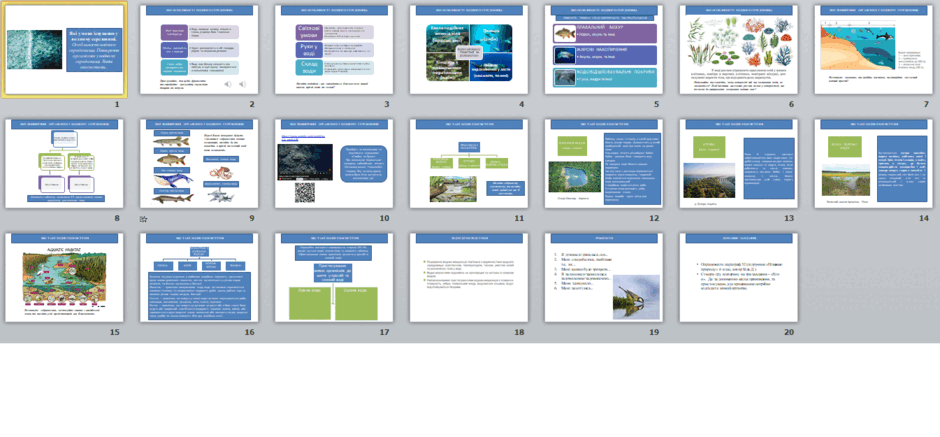
Task: Click the embedded video frame on slide 10
Action: (305, 162)
